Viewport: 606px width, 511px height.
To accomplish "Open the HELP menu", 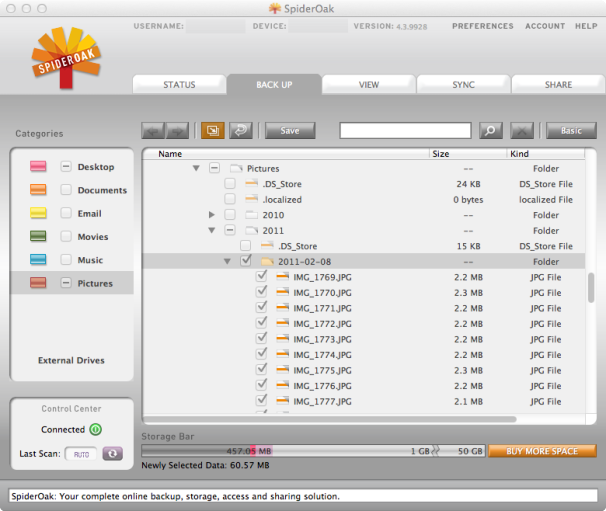I will (x=586, y=26).
